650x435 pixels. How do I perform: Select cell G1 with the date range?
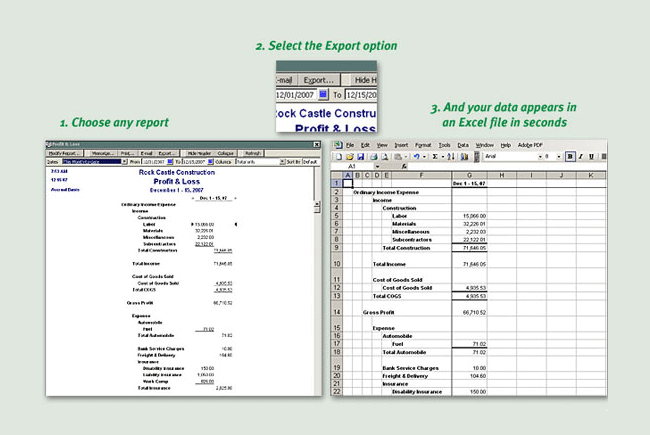(471, 183)
